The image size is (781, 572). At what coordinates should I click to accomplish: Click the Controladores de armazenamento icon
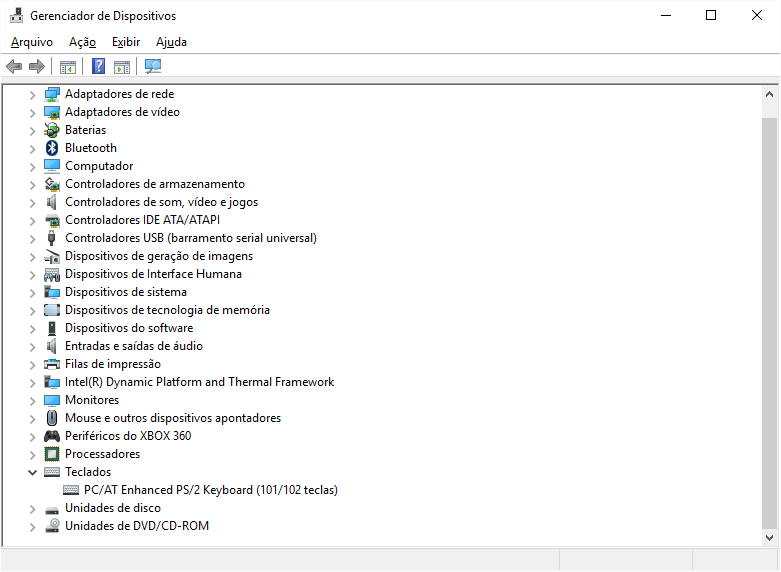pos(52,184)
